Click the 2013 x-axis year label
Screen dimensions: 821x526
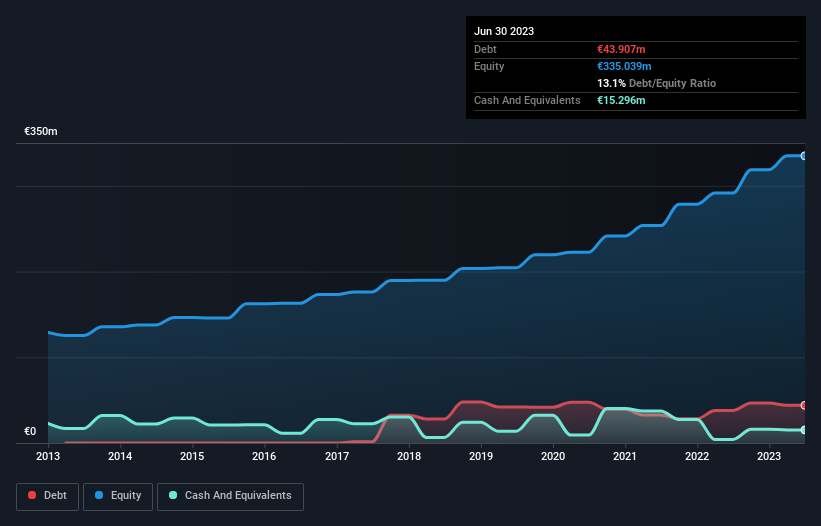(x=48, y=457)
